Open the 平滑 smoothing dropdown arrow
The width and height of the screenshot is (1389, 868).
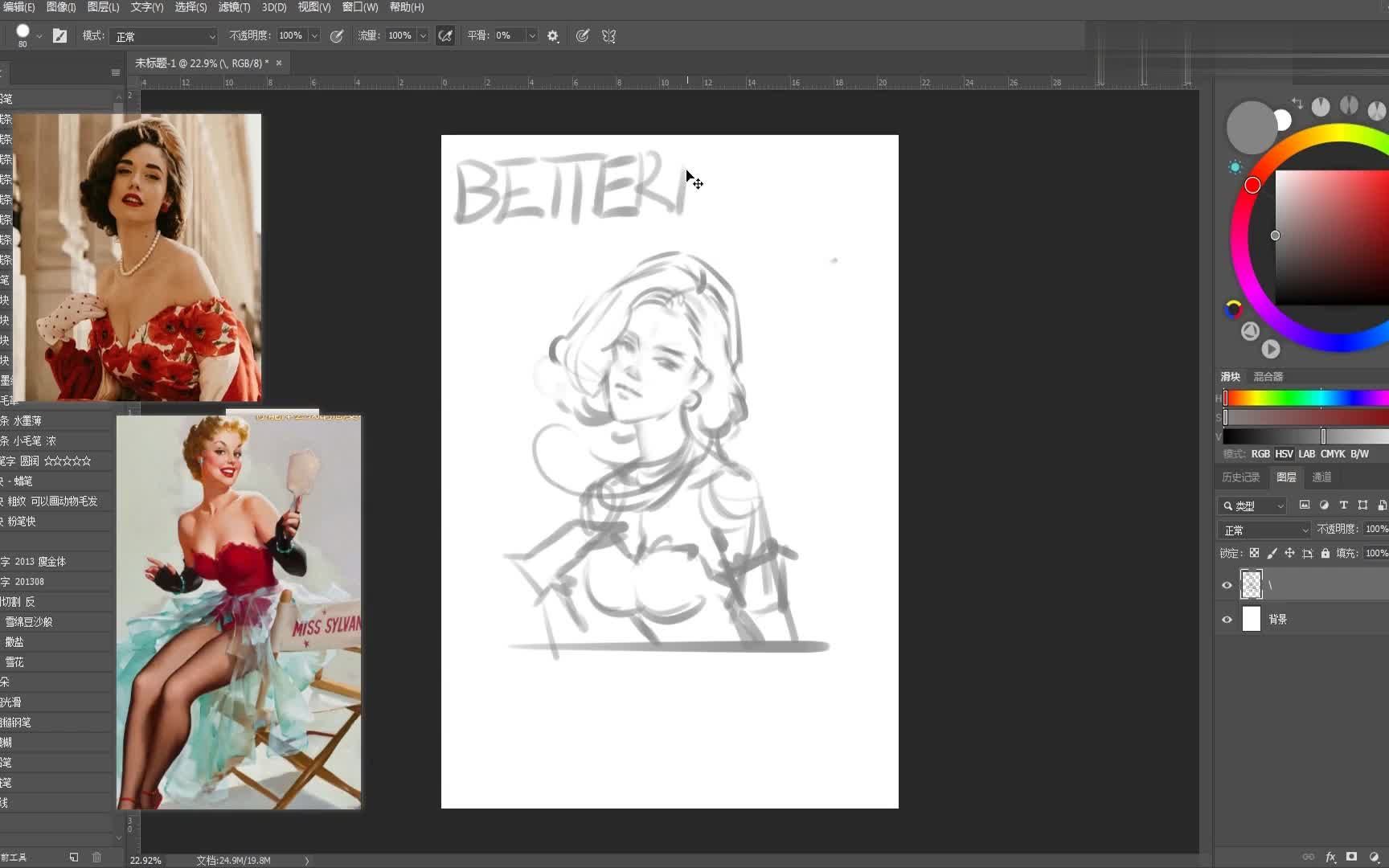pos(531,35)
